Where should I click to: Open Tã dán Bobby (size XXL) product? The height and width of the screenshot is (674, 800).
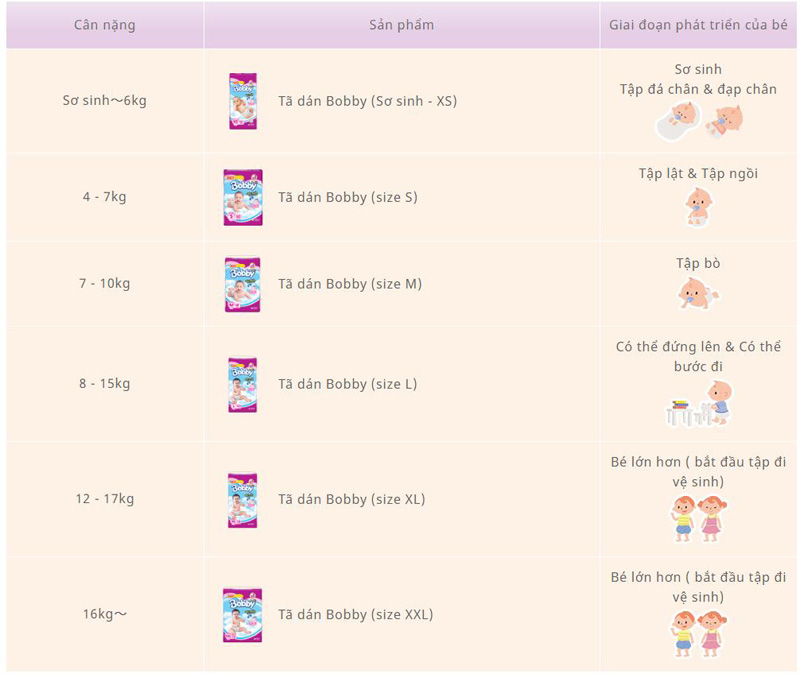pyautogui.click(x=356, y=615)
